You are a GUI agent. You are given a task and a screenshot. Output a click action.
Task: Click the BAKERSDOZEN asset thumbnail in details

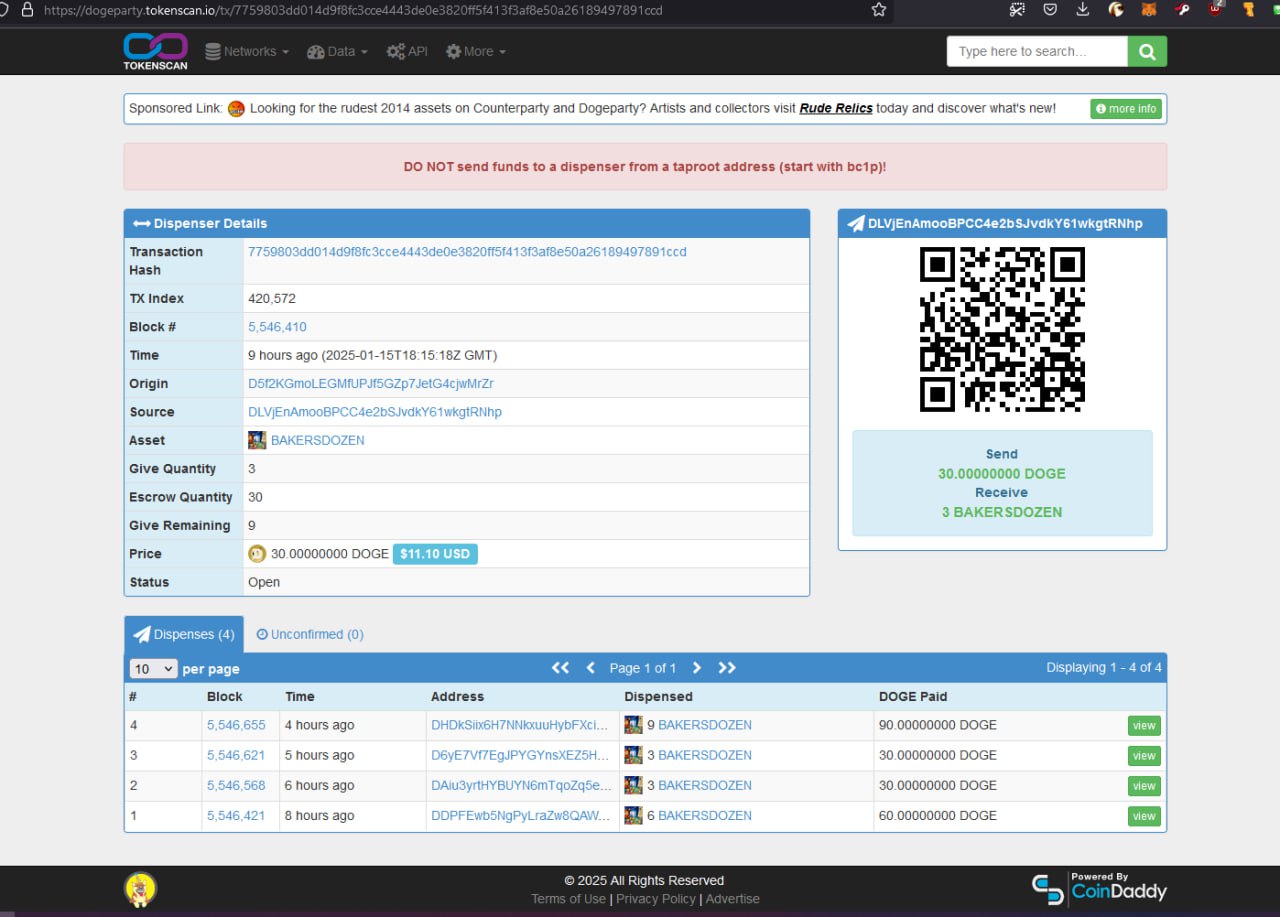tap(257, 440)
